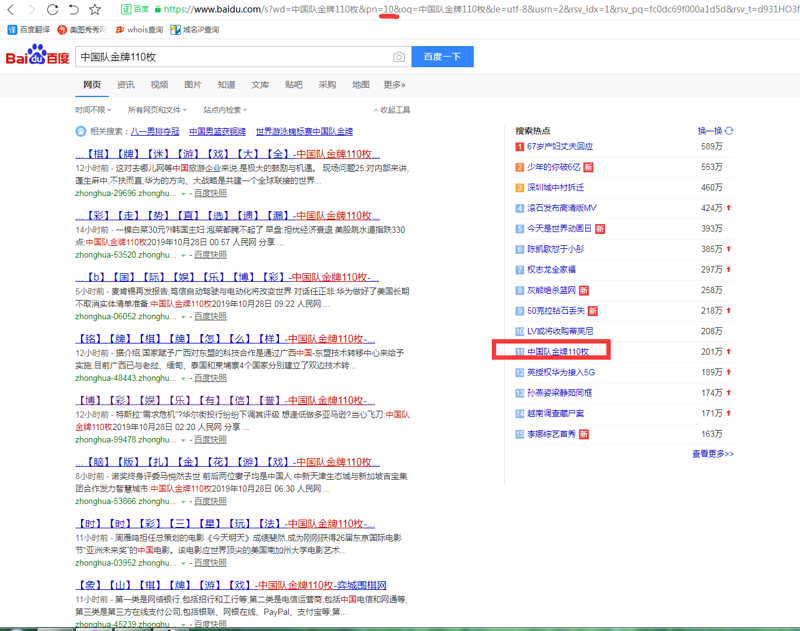Expand dropdown arrow beside zhonghua-53520 URL
The width and height of the screenshot is (800, 631).
tap(183, 256)
